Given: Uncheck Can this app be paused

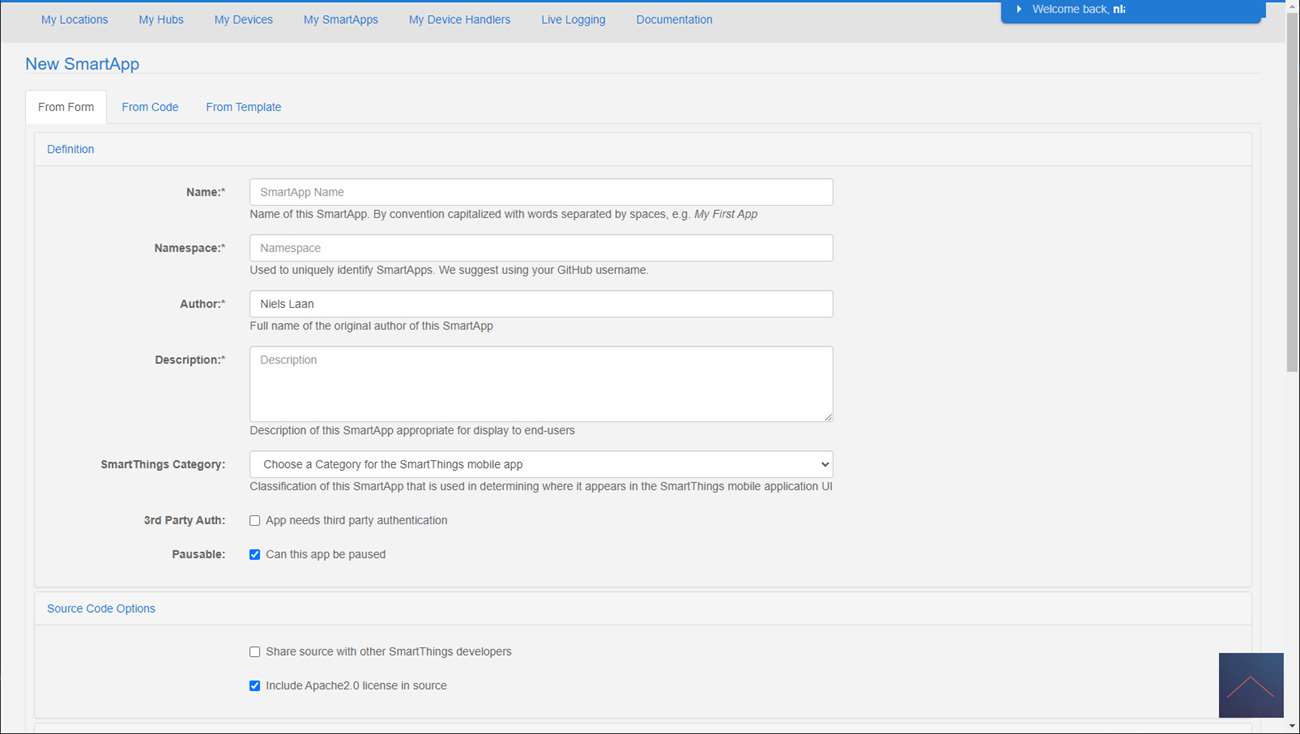Looking at the screenshot, I should (x=255, y=555).
